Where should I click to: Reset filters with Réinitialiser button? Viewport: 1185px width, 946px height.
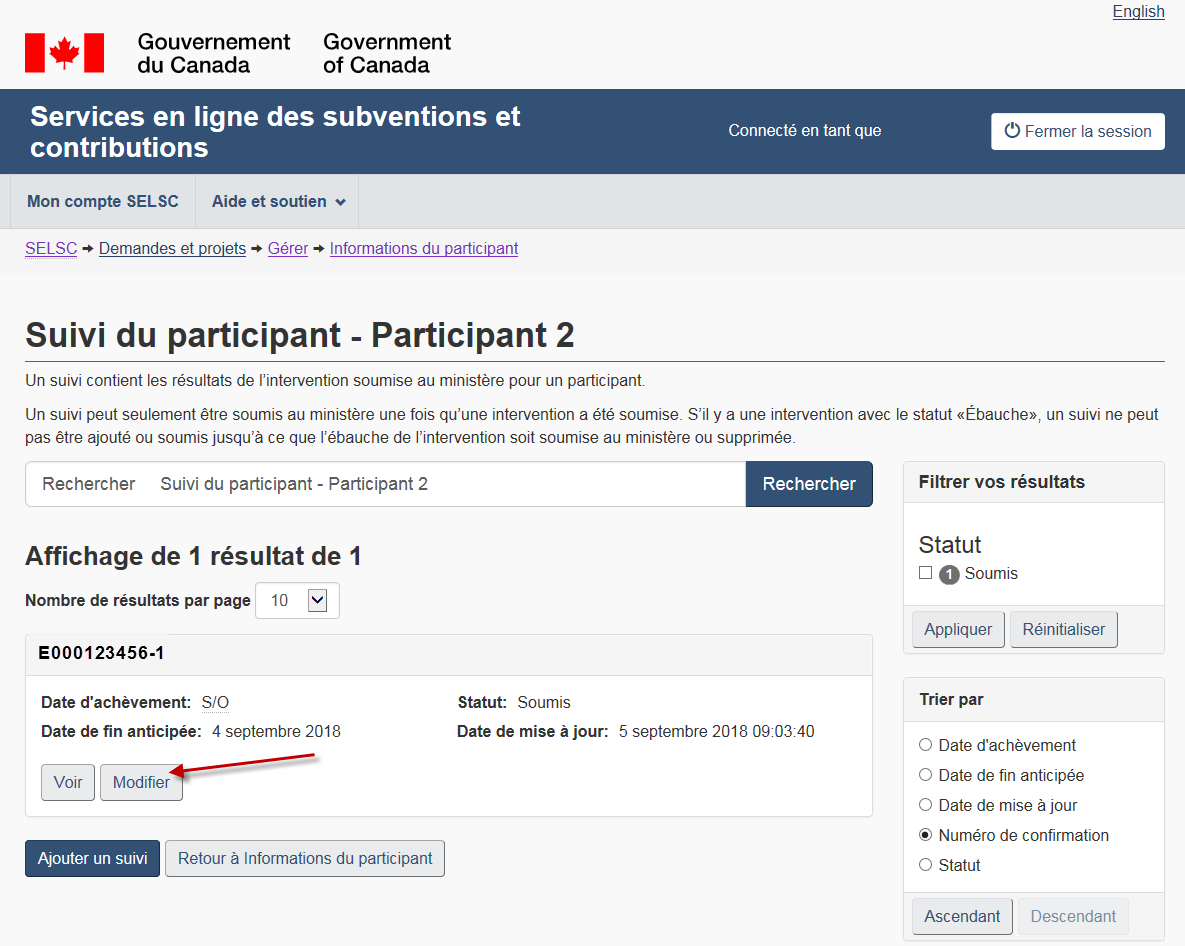point(1064,630)
